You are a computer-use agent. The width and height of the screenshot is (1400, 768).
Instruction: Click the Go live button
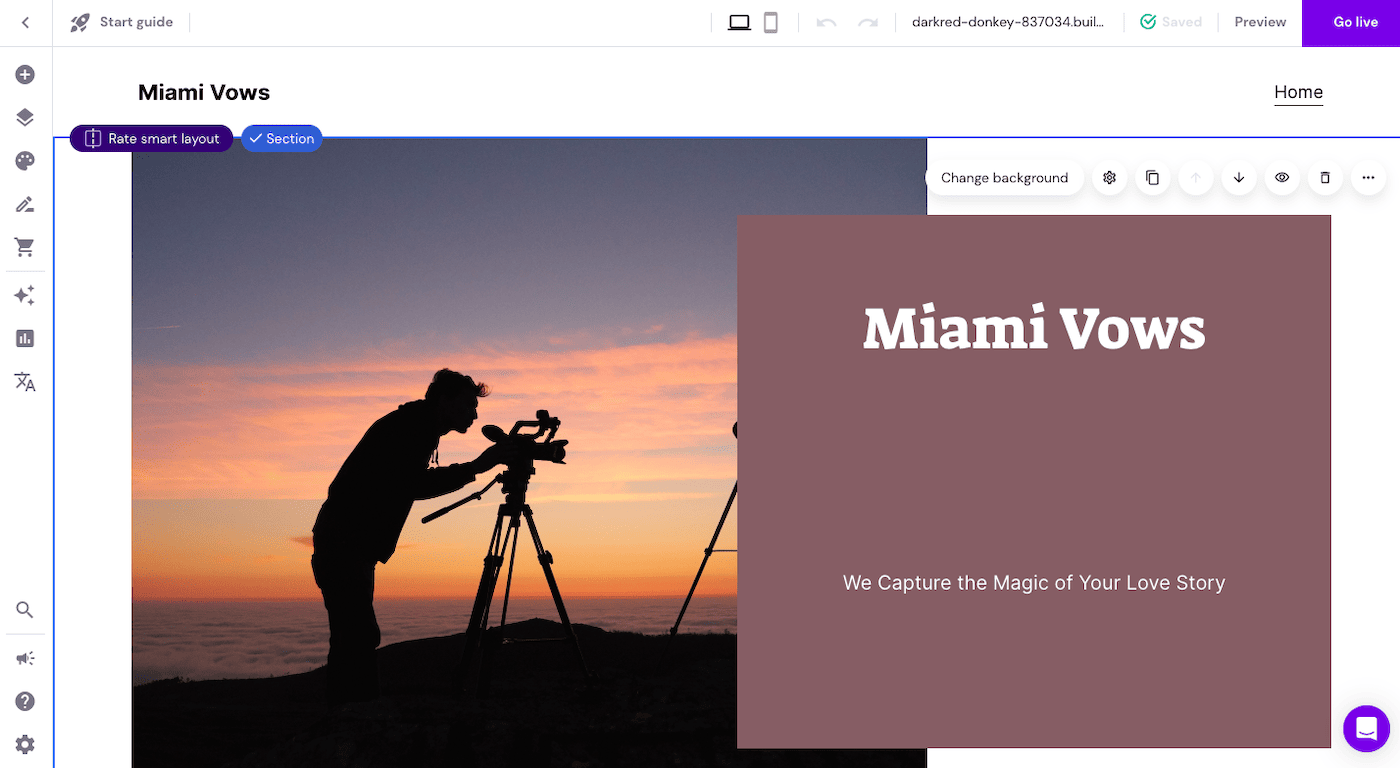pos(1355,23)
